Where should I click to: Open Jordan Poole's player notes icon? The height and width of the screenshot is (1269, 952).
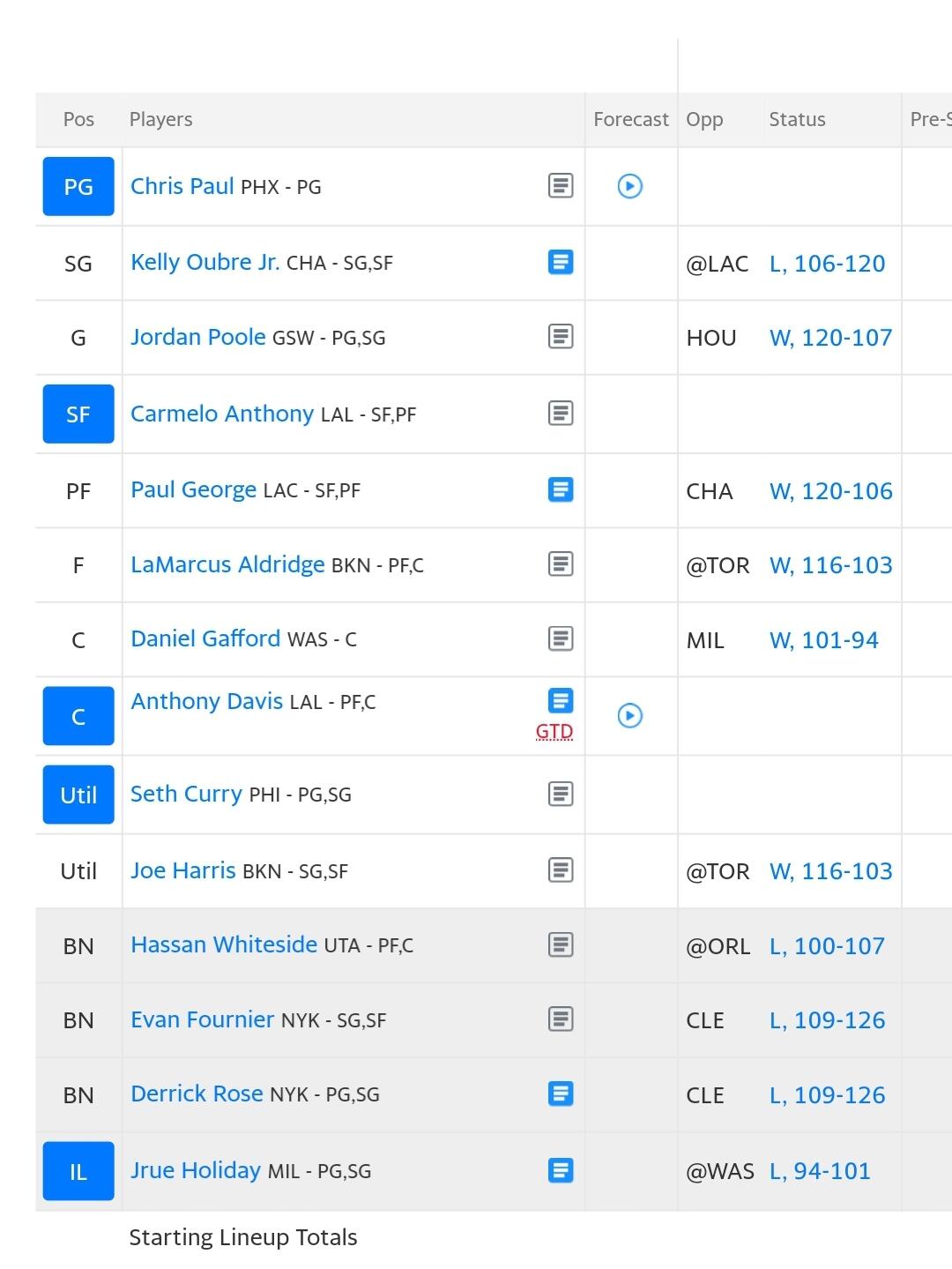point(561,336)
